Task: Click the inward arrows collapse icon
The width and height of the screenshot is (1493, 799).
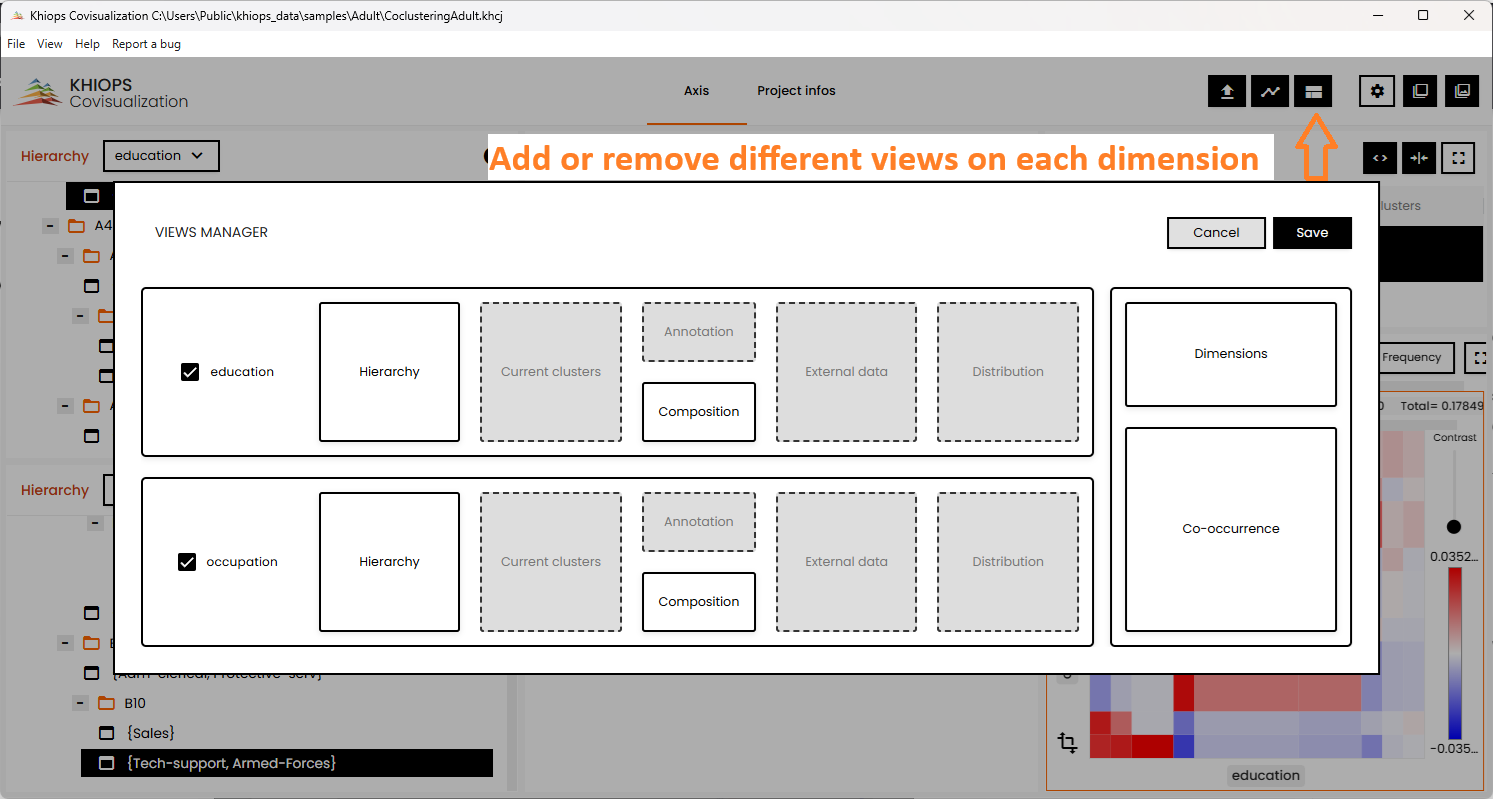Action: click(x=1418, y=158)
